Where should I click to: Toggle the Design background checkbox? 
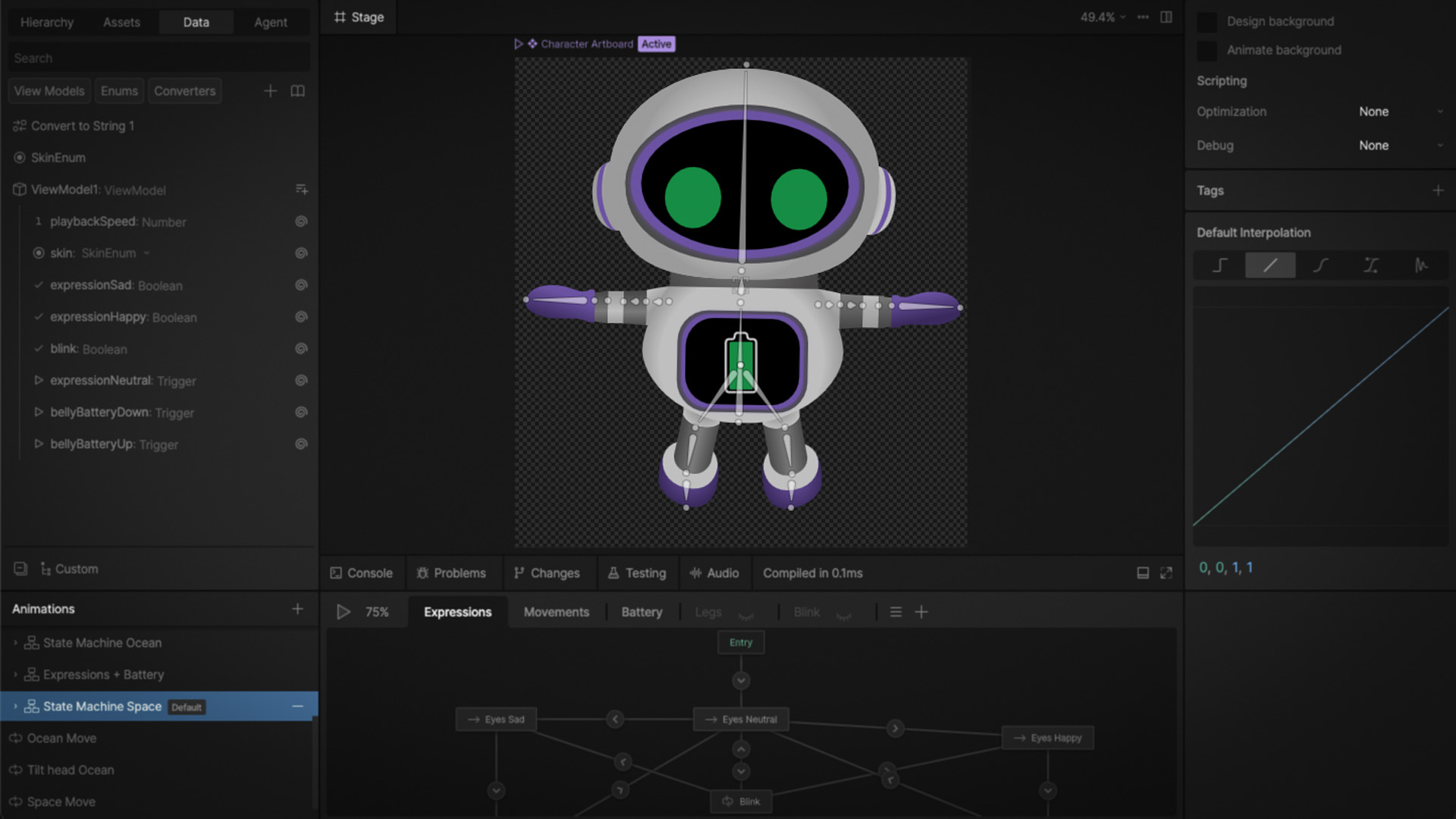coord(1207,22)
